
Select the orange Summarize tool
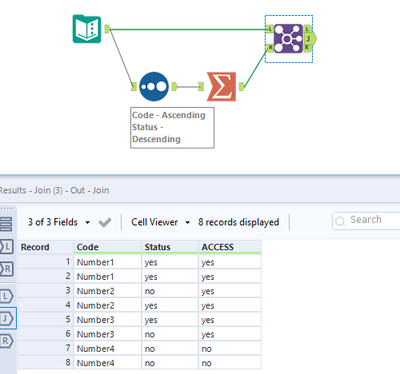coord(221,87)
